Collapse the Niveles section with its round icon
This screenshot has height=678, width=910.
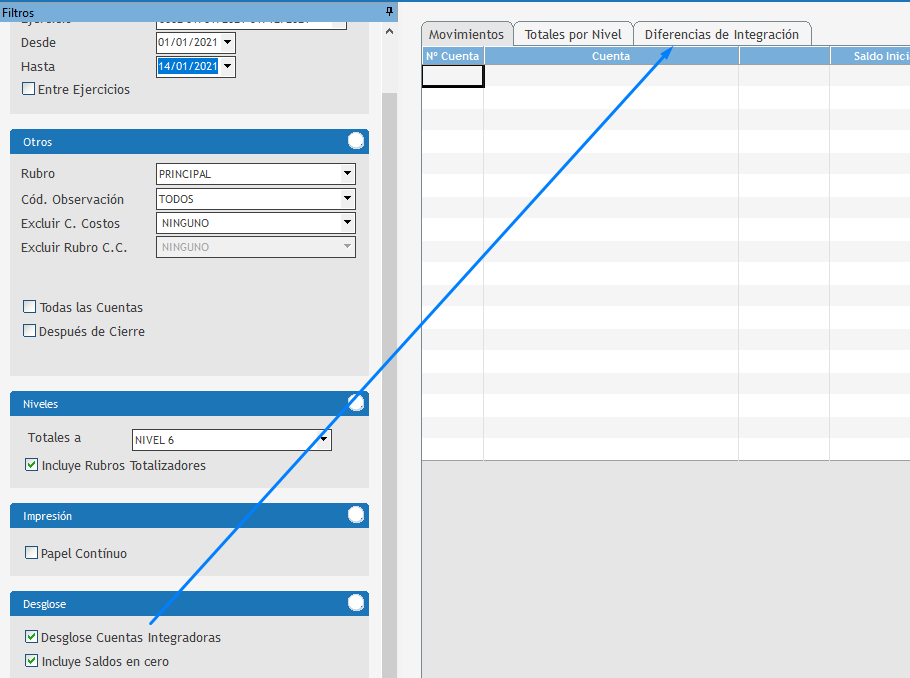click(x=356, y=403)
